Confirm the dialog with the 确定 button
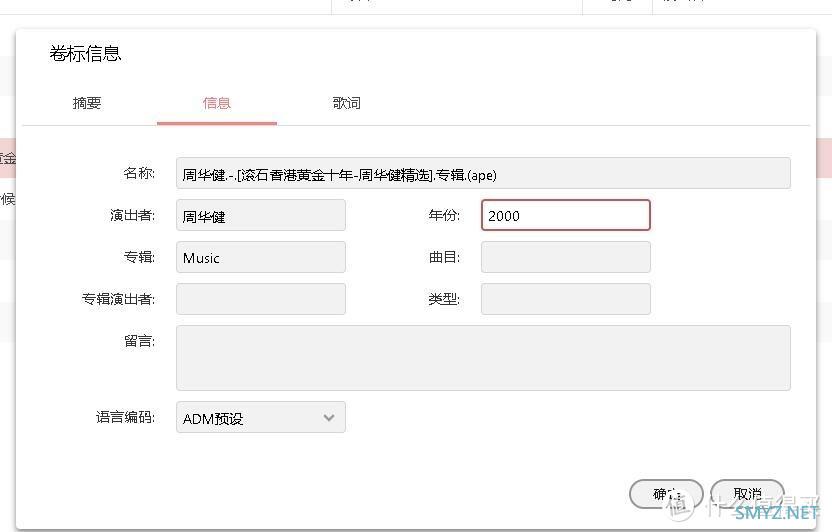Viewport: 832px width, 532px height. pyautogui.click(x=666, y=494)
